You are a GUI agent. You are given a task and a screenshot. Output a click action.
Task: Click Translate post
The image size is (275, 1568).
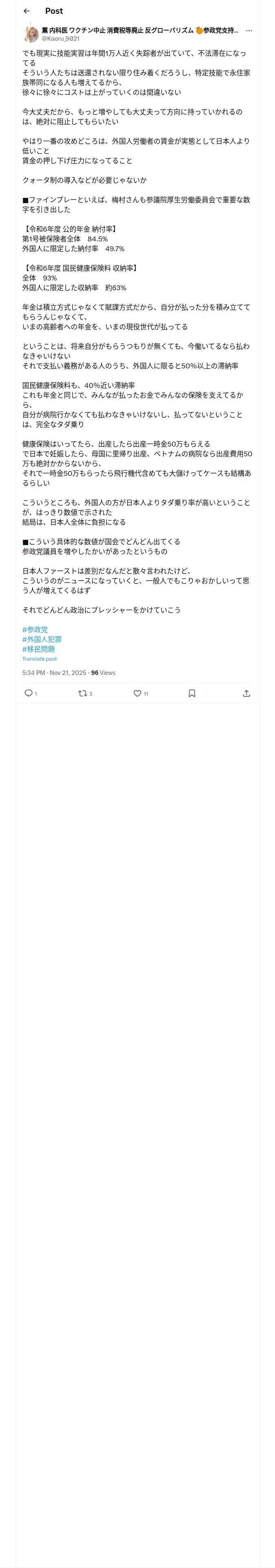click(39, 659)
